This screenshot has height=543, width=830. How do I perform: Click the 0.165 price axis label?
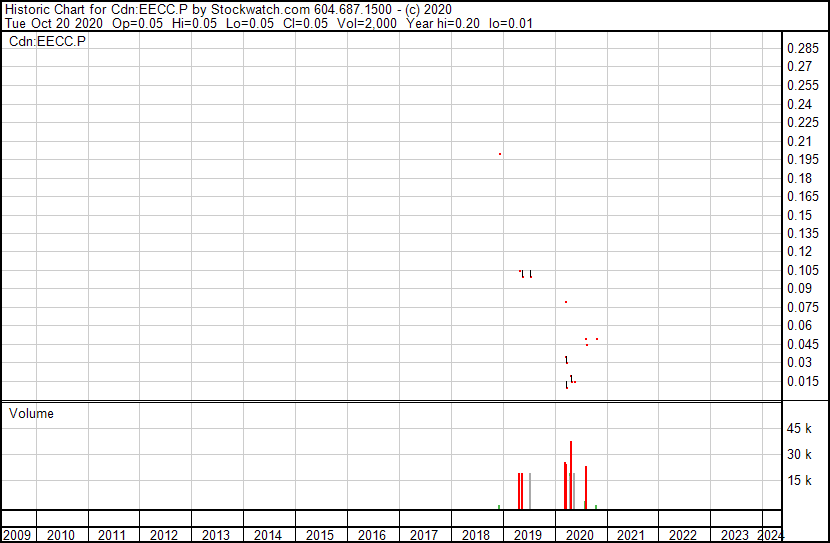802,196
